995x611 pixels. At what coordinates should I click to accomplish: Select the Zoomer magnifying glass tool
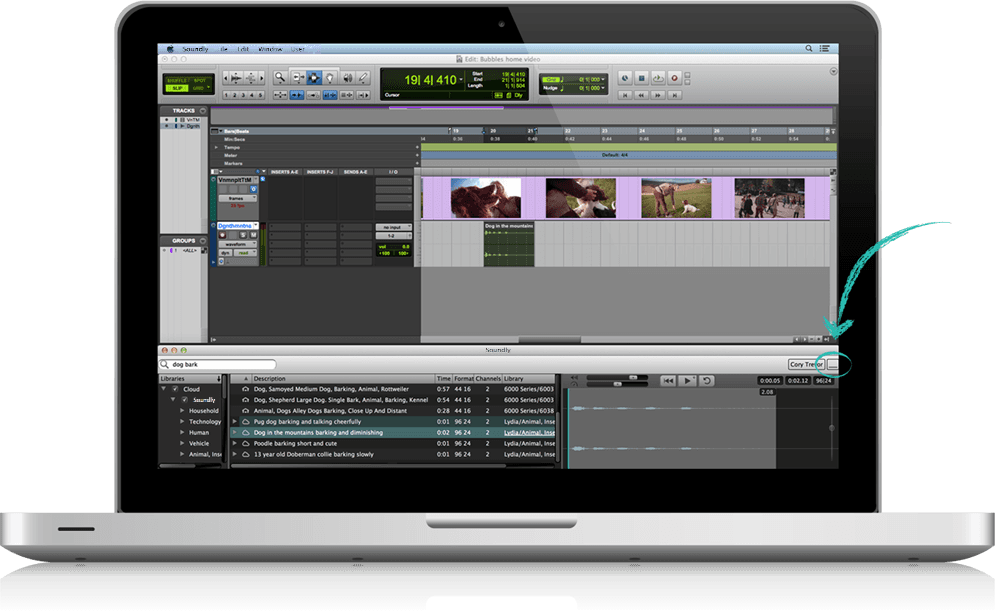(x=281, y=77)
